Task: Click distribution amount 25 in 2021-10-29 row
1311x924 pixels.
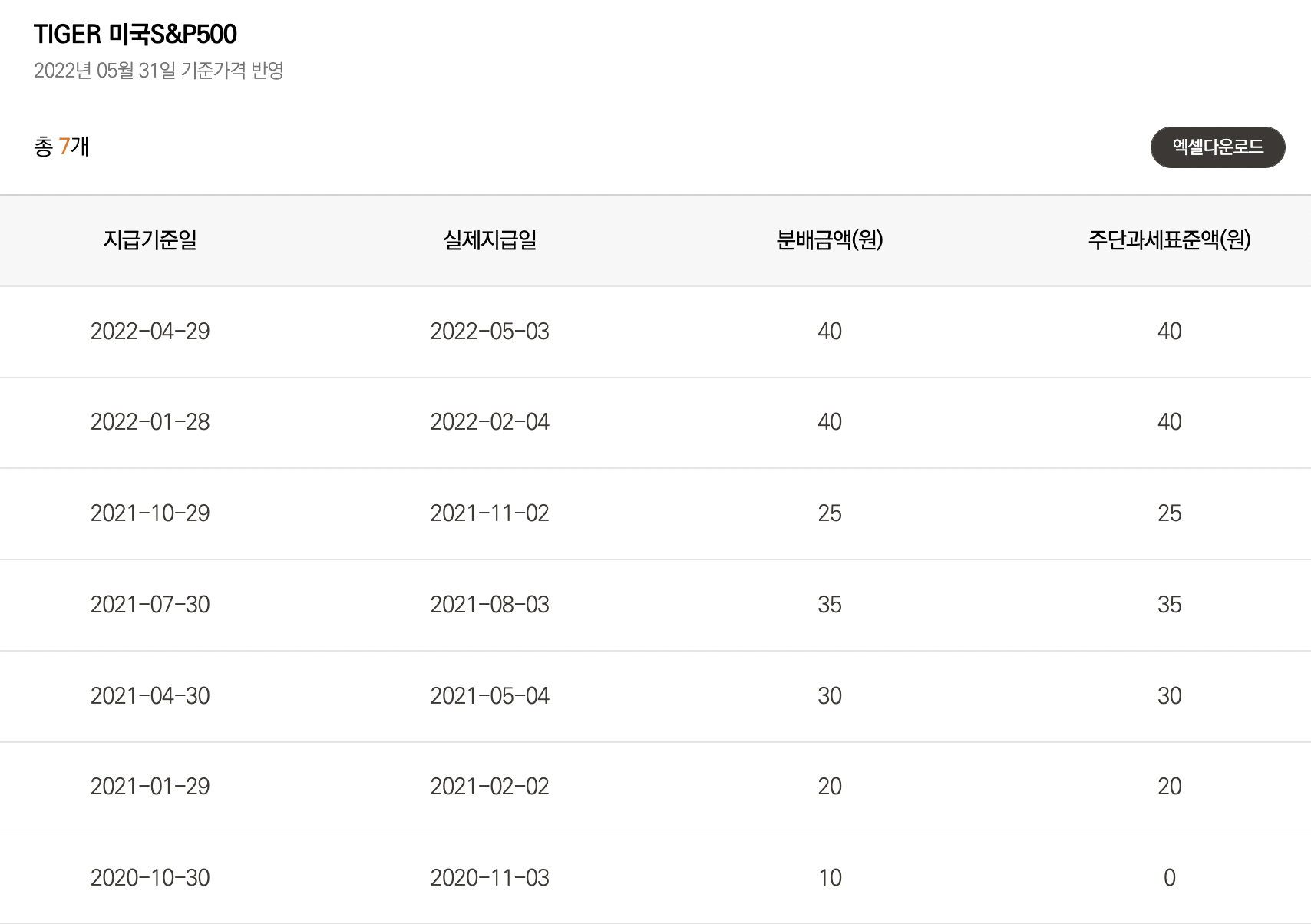Action: click(830, 513)
